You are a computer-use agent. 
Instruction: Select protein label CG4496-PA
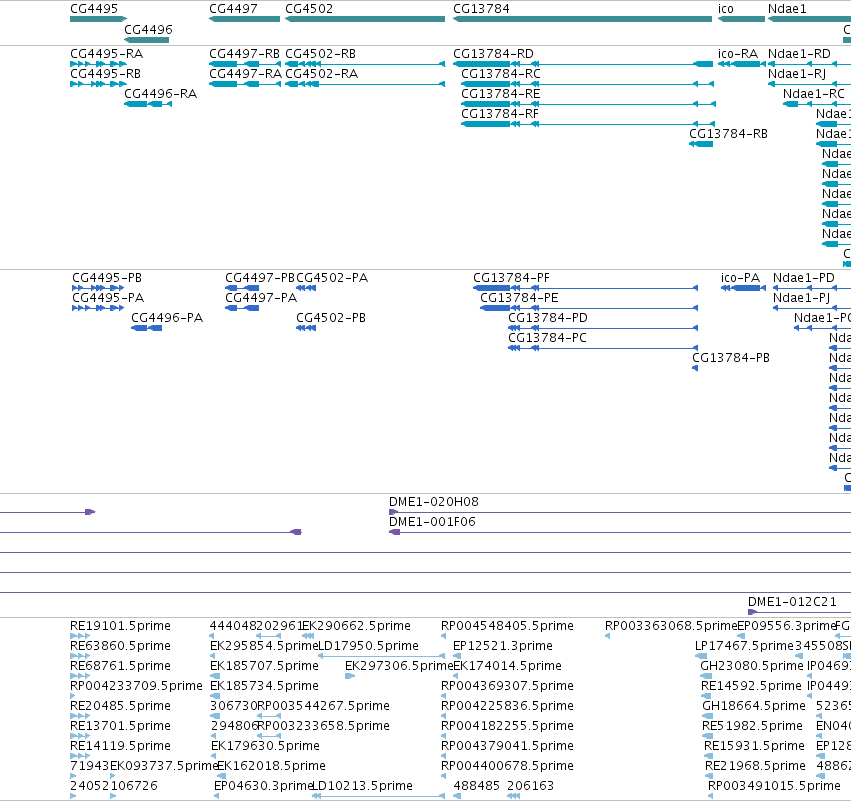(167, 317)
